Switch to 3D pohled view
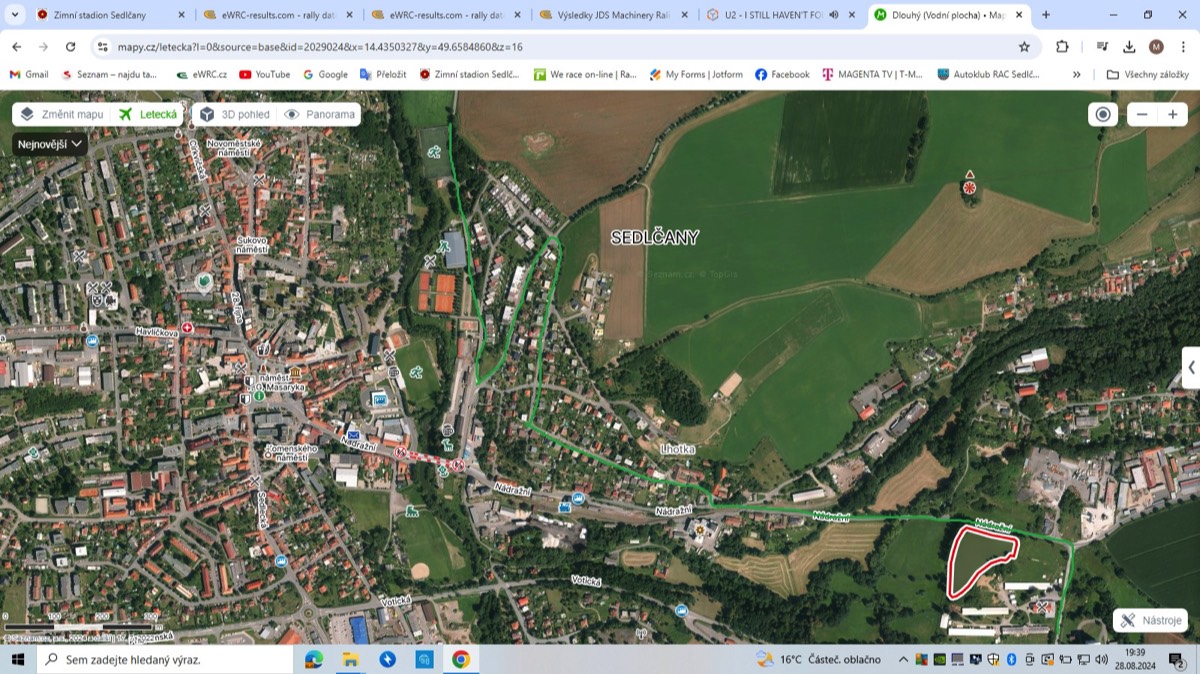 (x=235, y=114)
